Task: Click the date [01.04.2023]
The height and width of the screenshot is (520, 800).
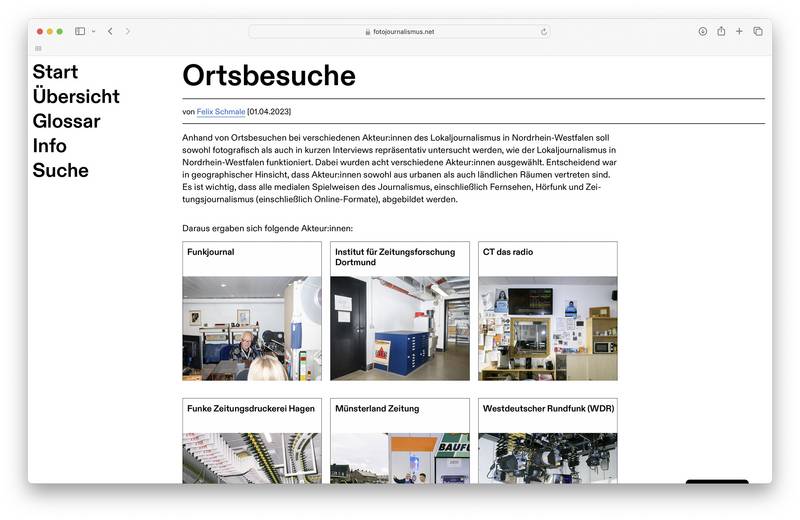Action: pyautogui.click(x=269, y=112)
